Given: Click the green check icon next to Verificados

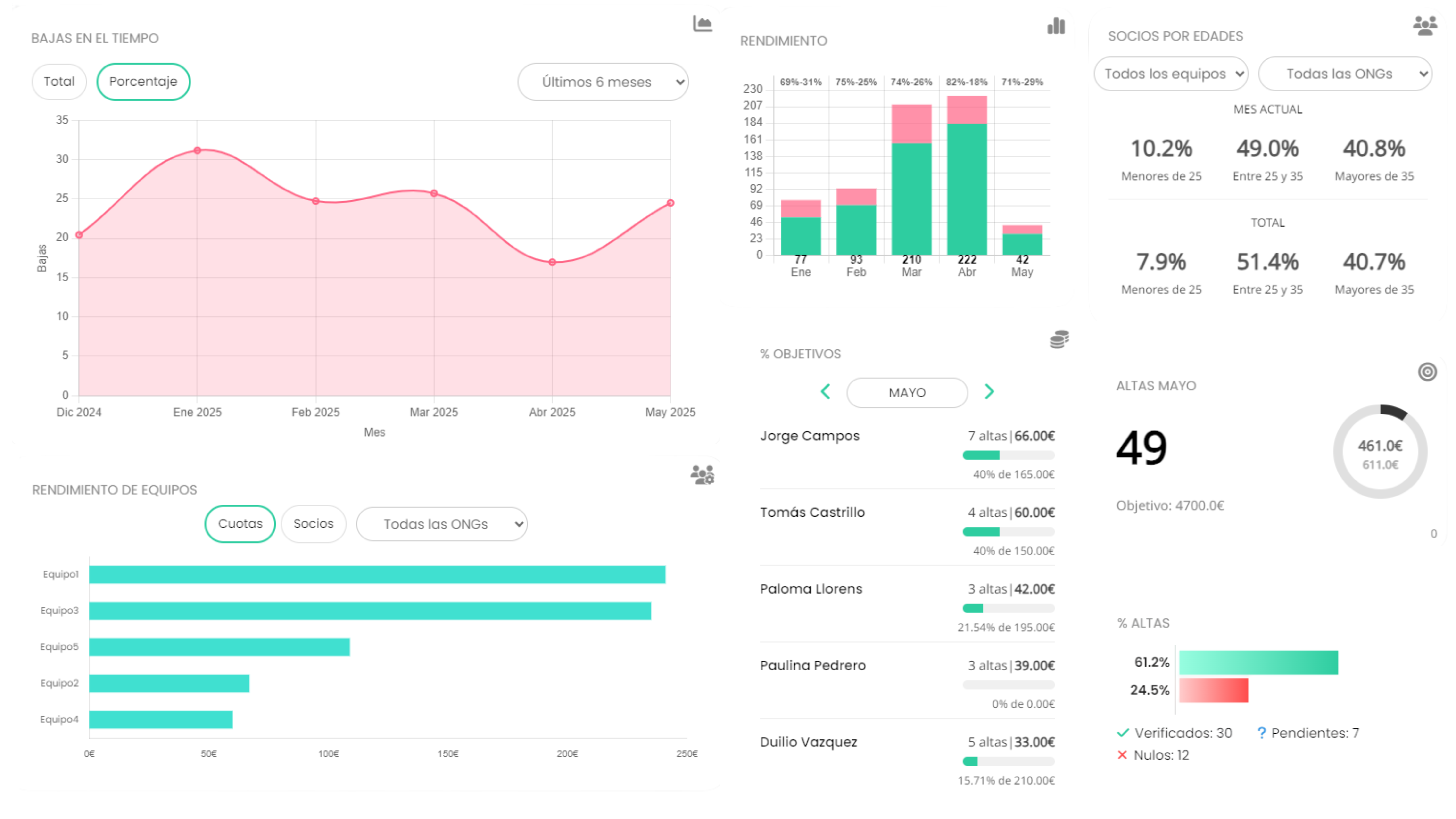Looking at the screenshot, I should [1123, 733].
